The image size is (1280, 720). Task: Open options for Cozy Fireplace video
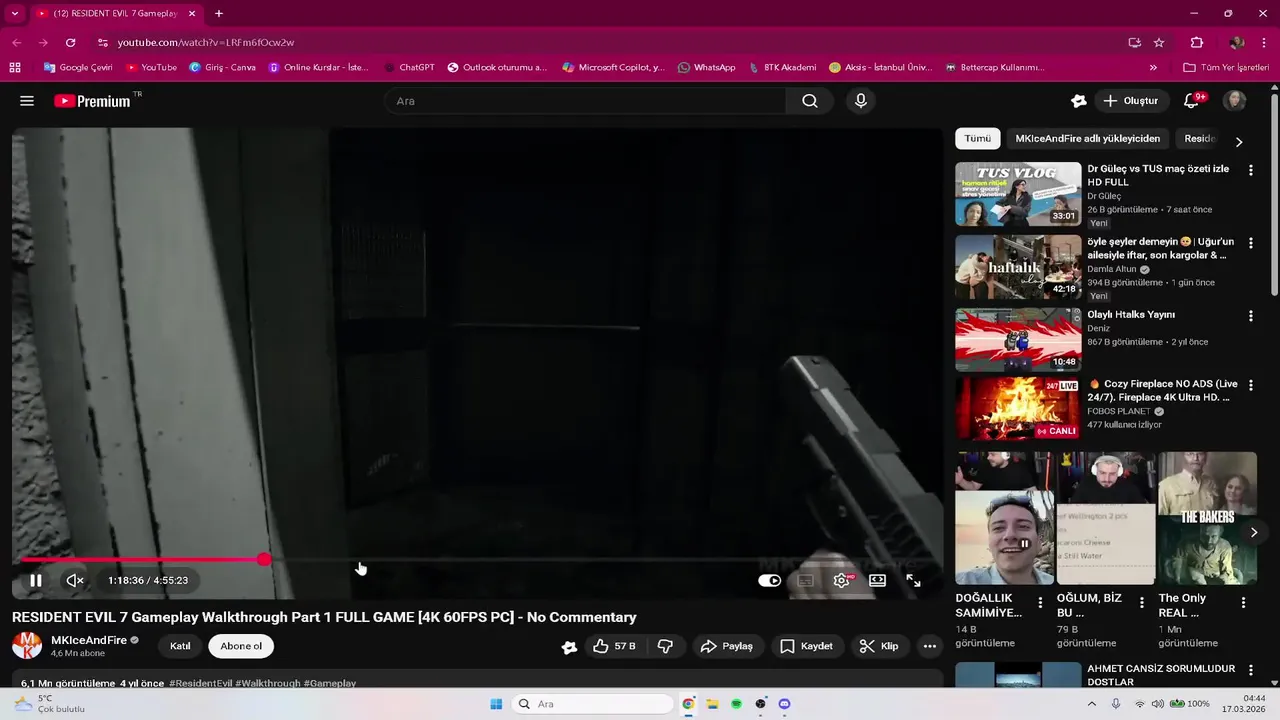(1250, 385)
